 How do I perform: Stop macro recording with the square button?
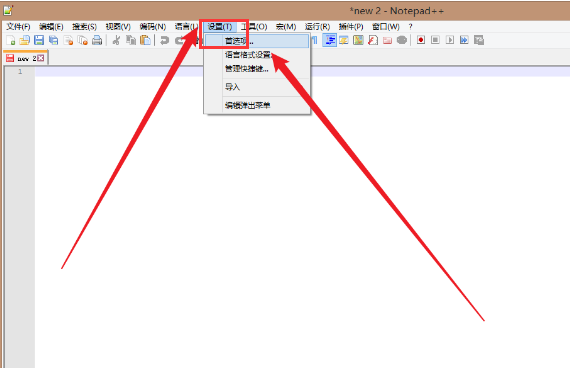(x=435, y=40)
